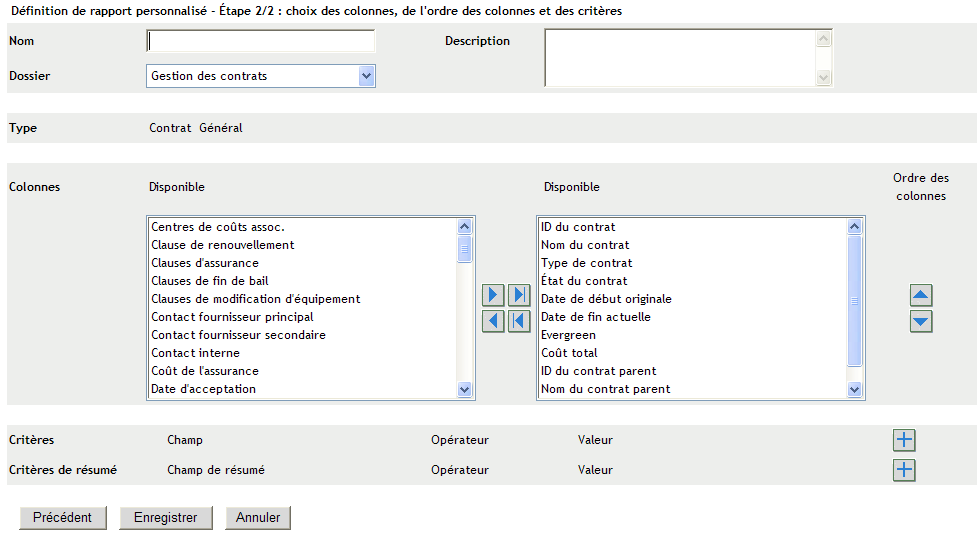Viewport: 977px width, 533px height.
Task: Click the Enregistrer button
Action: pyautogui.click(x=166, y=517)
